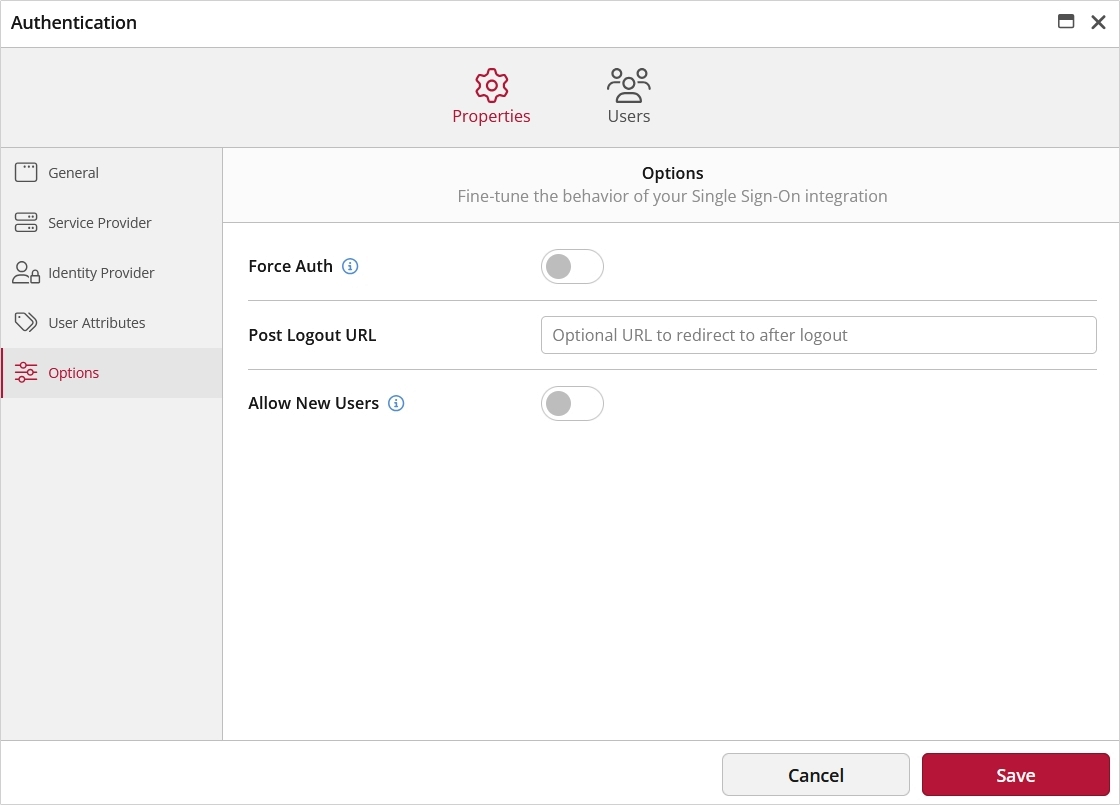Click the Options sliders icon
Viewport: 1120px width, 805px height.
(27, 372)
